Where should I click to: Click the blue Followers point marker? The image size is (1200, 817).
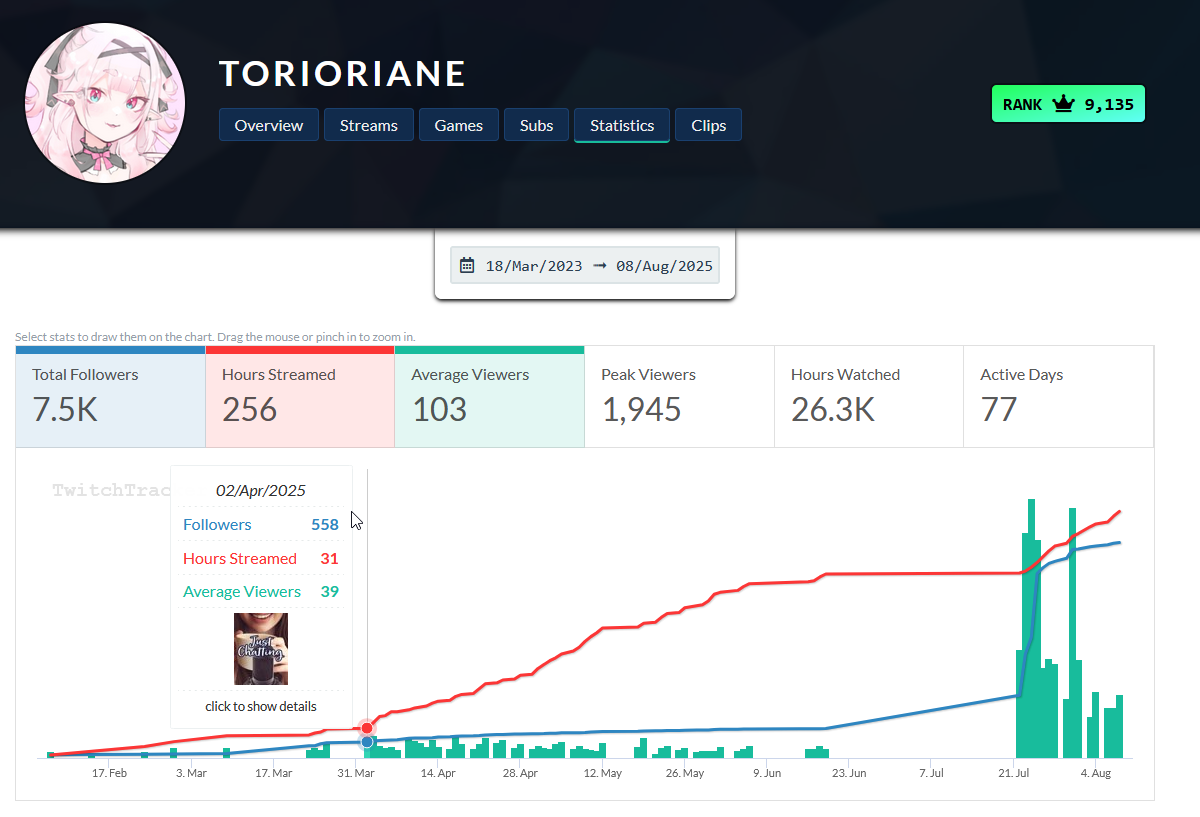(367, 742)
